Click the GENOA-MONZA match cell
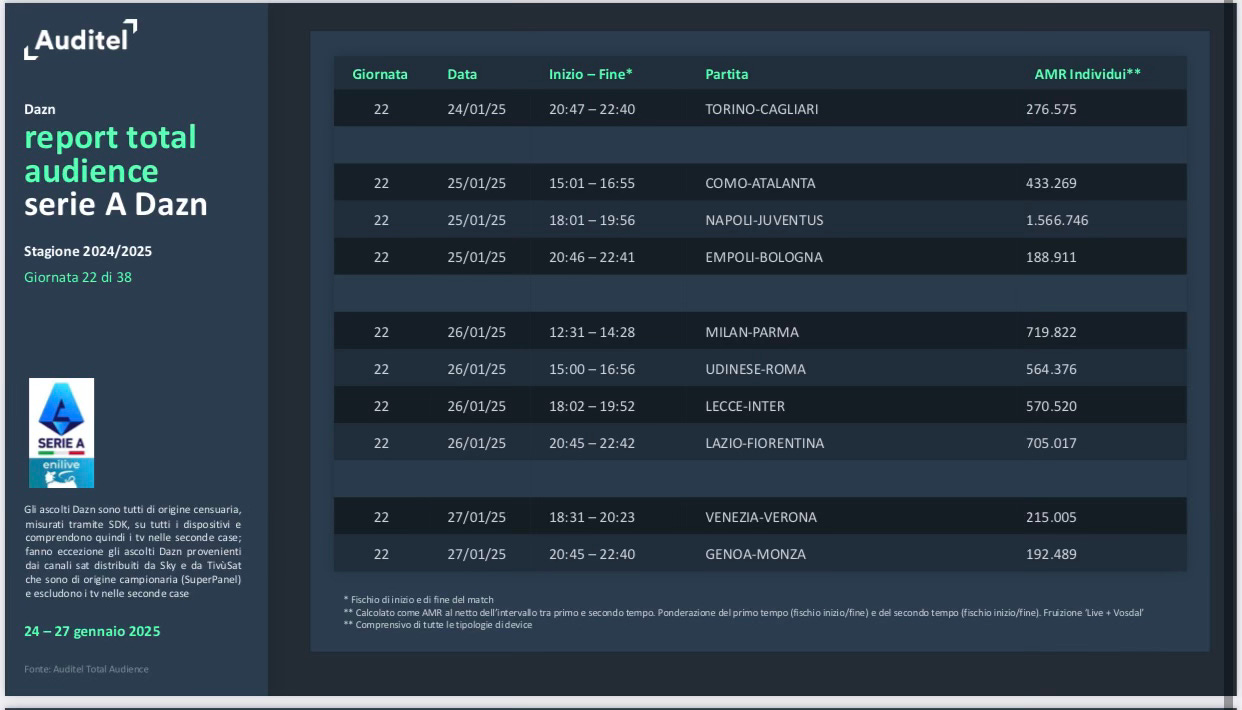This screenshot has height=710, width=1242. 755,554
